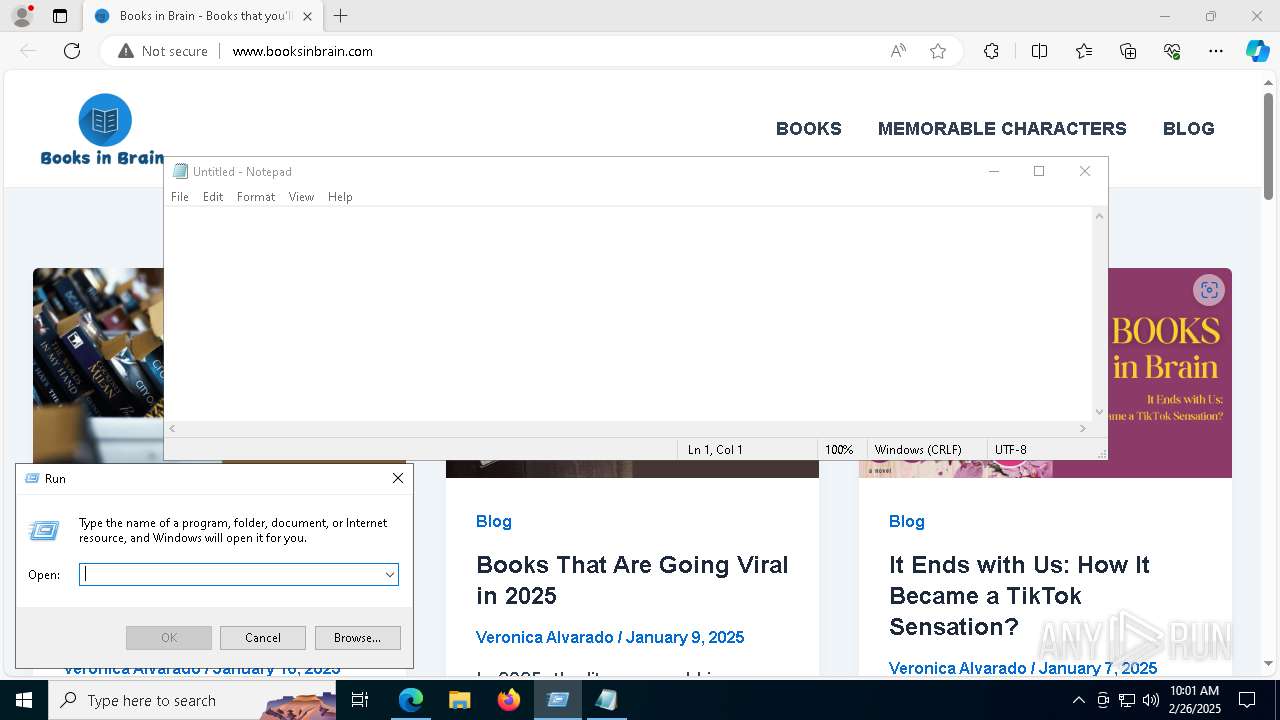Open Notepad View menu

click(x=301, y=197)
